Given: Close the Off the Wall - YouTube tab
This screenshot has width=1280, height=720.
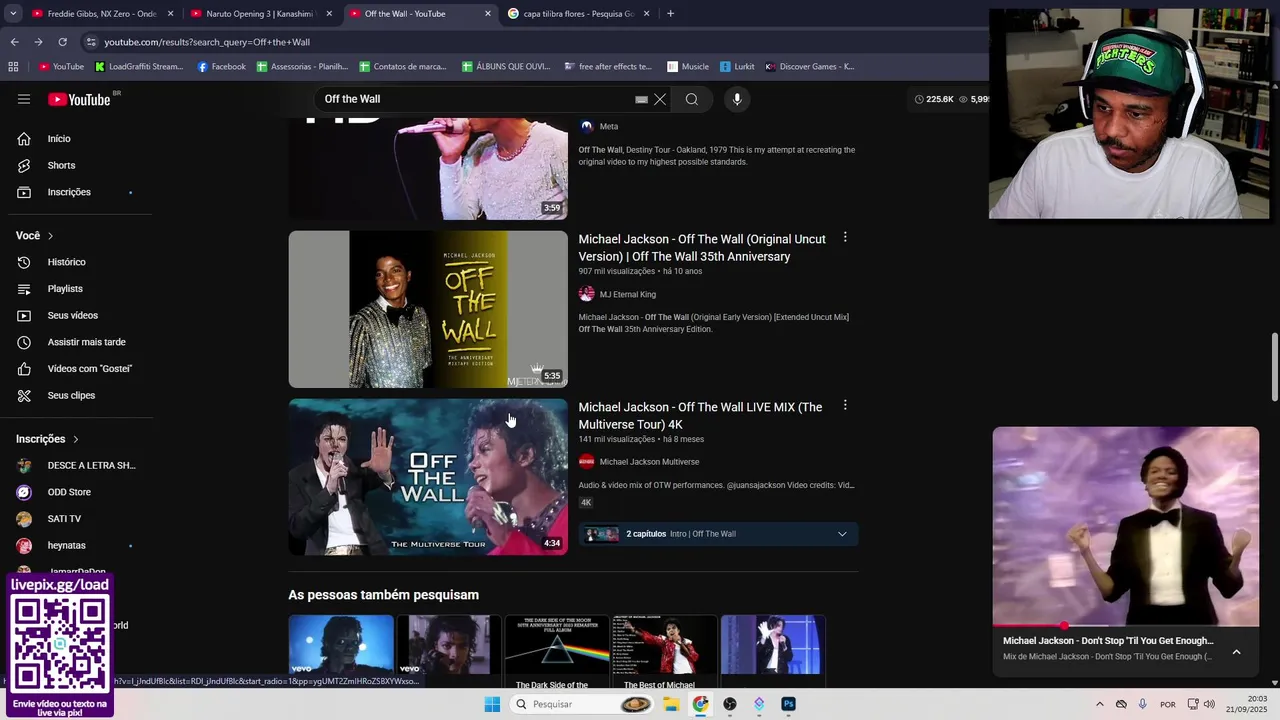Looking at the screenshot, I should click(488, 14).
